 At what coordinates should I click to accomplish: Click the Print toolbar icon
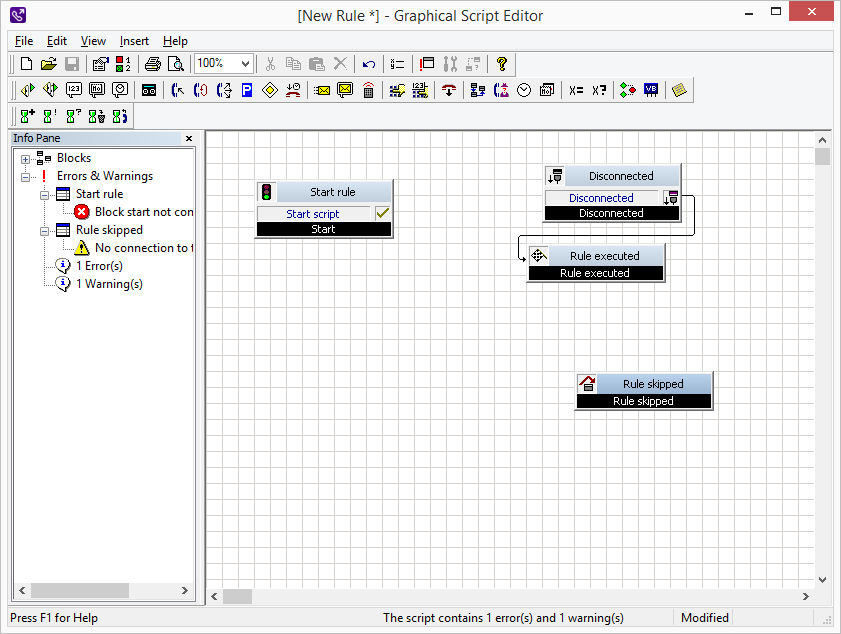pos(152,64)
